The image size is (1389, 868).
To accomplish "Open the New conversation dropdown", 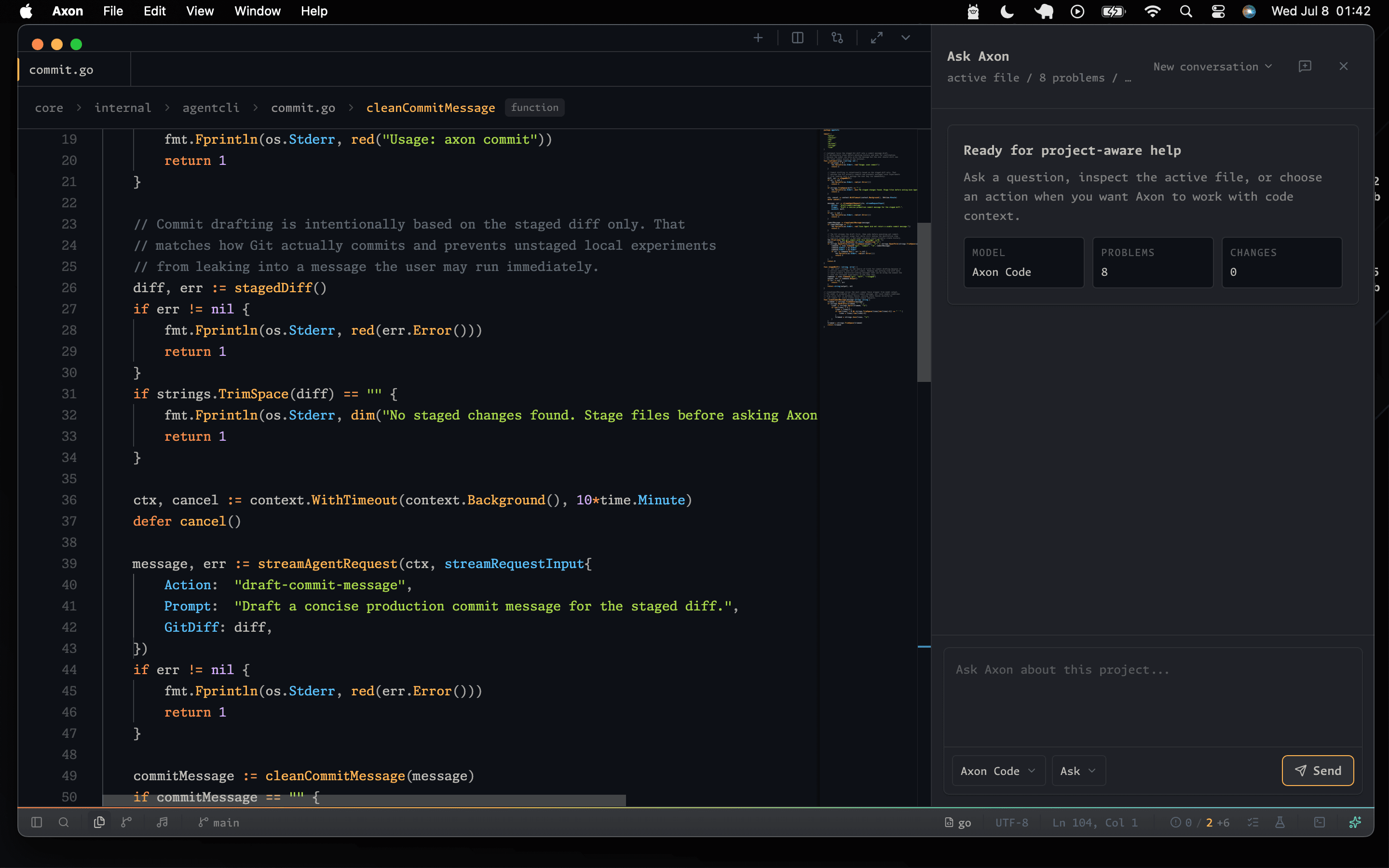I will [1213, 67].
